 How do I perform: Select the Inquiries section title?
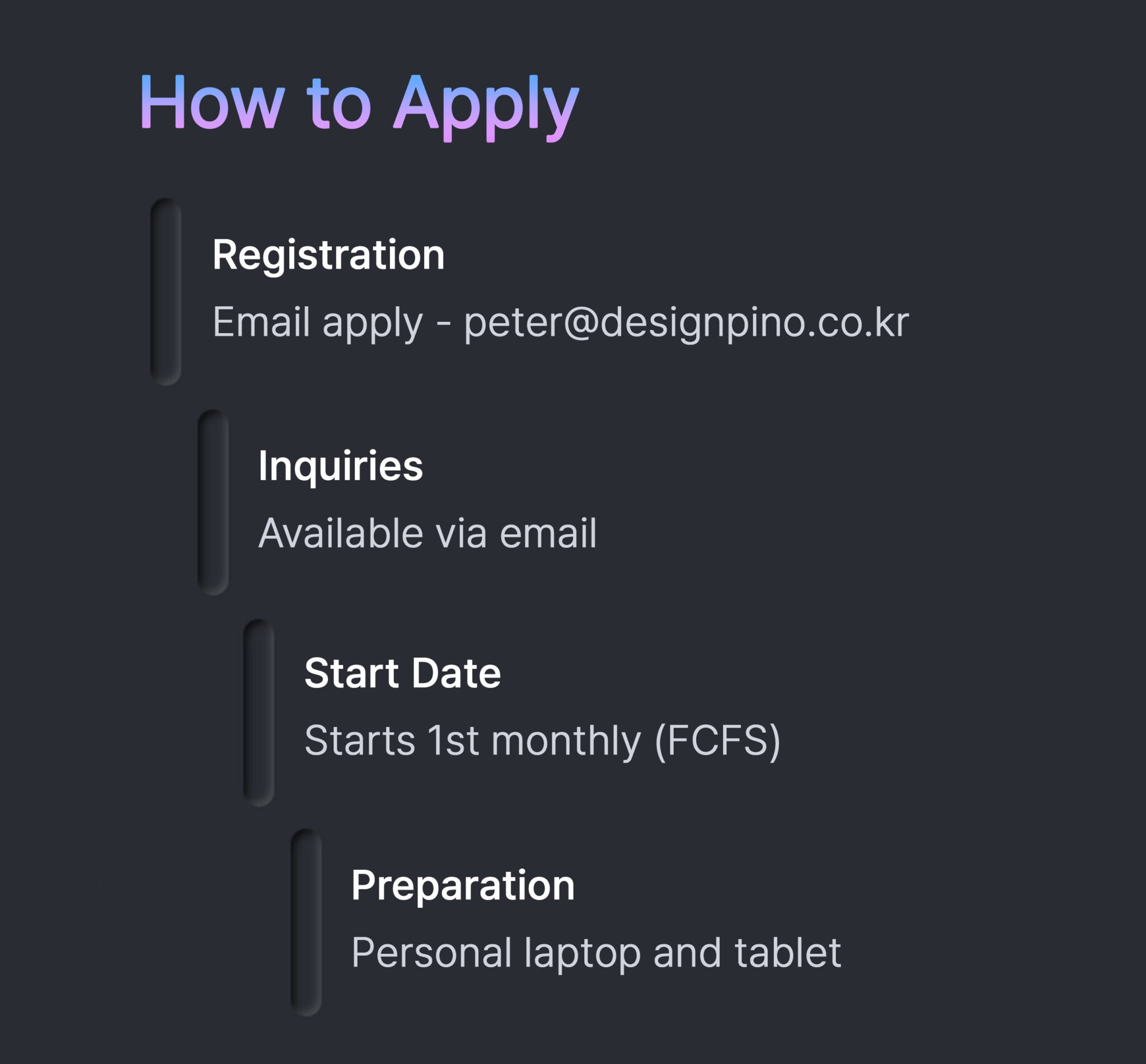340,465
